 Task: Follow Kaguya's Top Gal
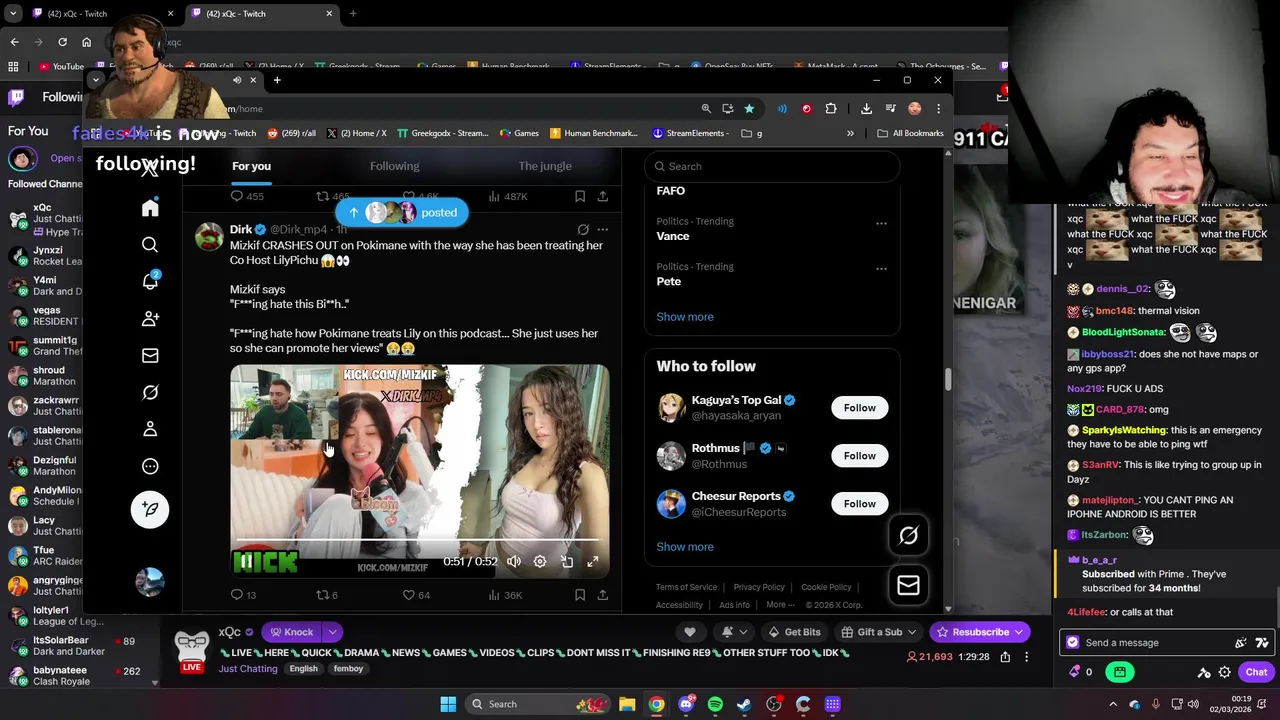859,408
